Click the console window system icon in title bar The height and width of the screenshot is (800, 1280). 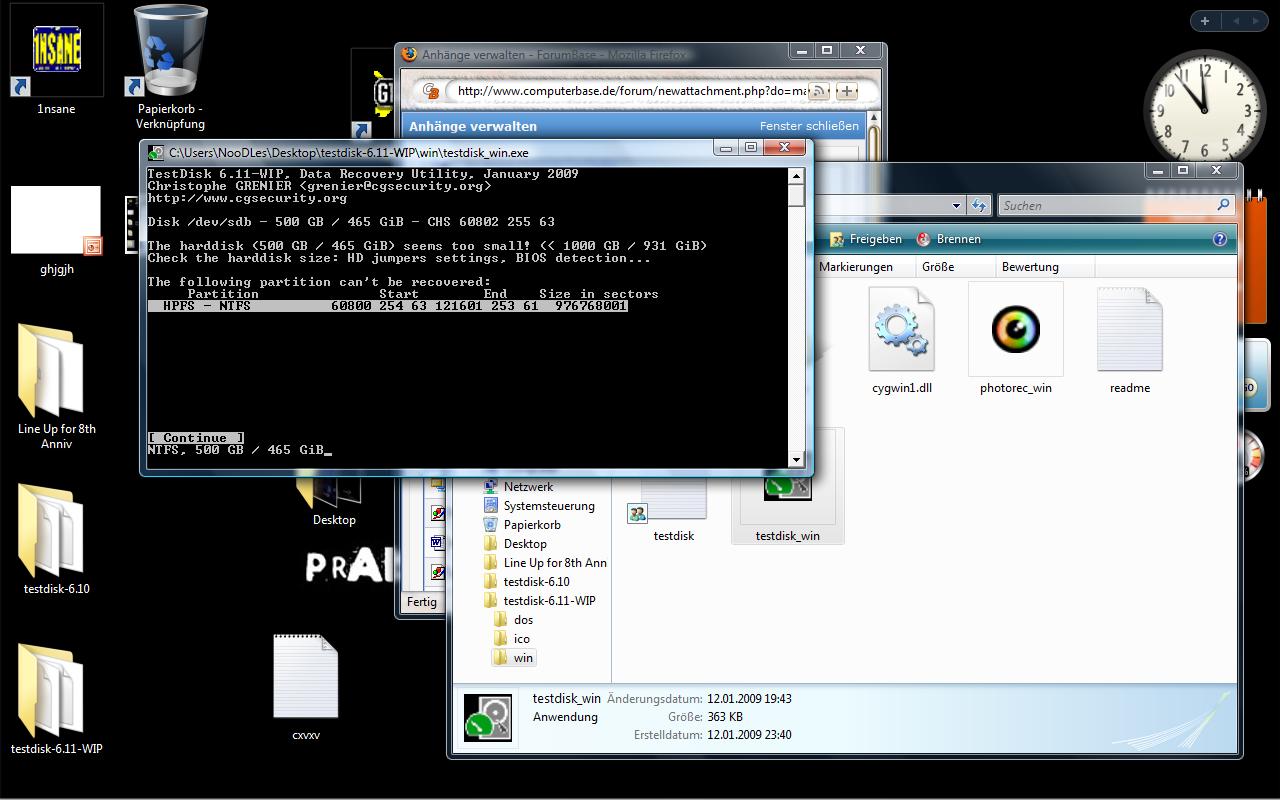click(155, 153)
